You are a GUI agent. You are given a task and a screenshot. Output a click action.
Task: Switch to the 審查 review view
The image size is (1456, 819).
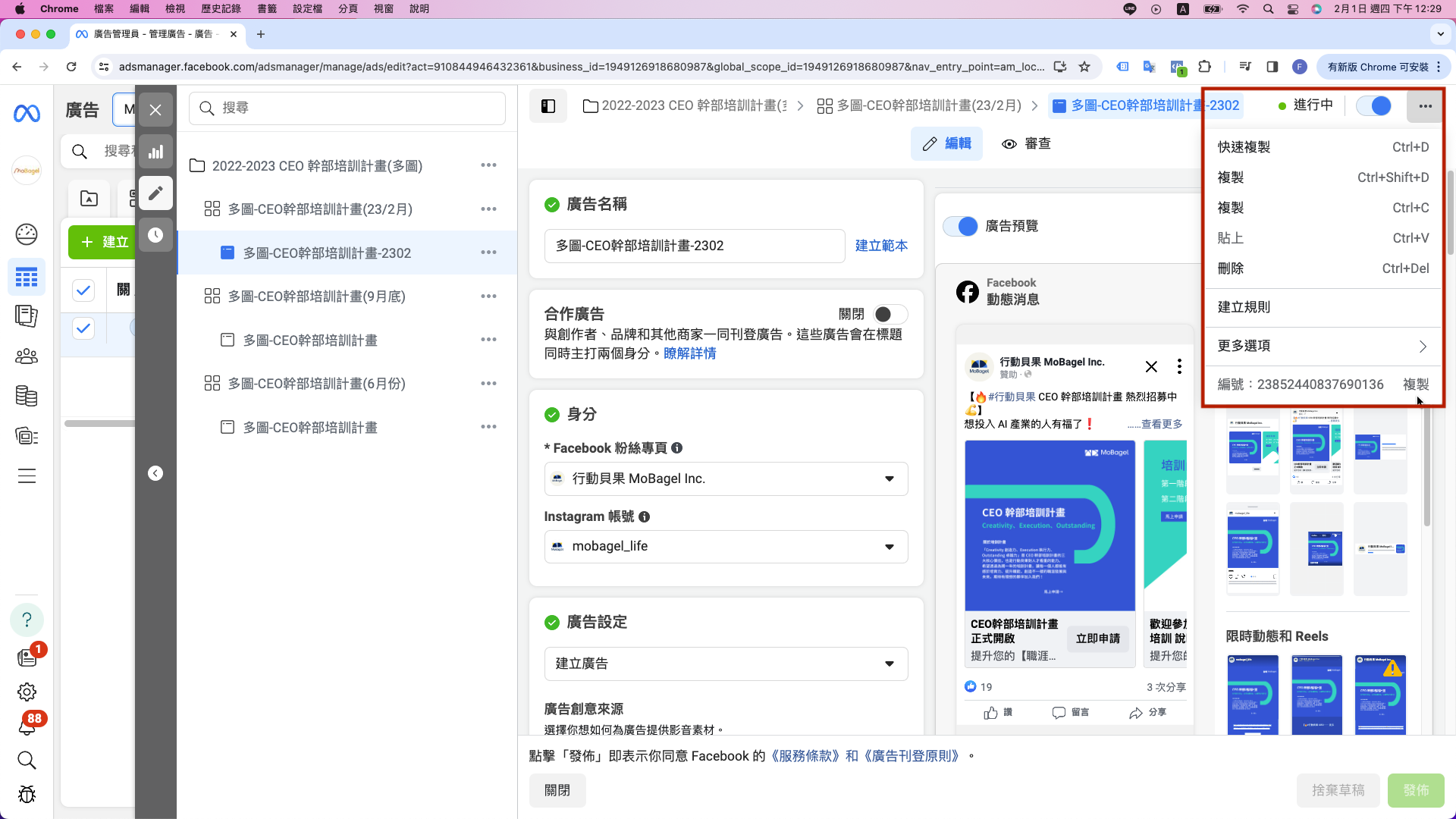tap(1027, 144)
